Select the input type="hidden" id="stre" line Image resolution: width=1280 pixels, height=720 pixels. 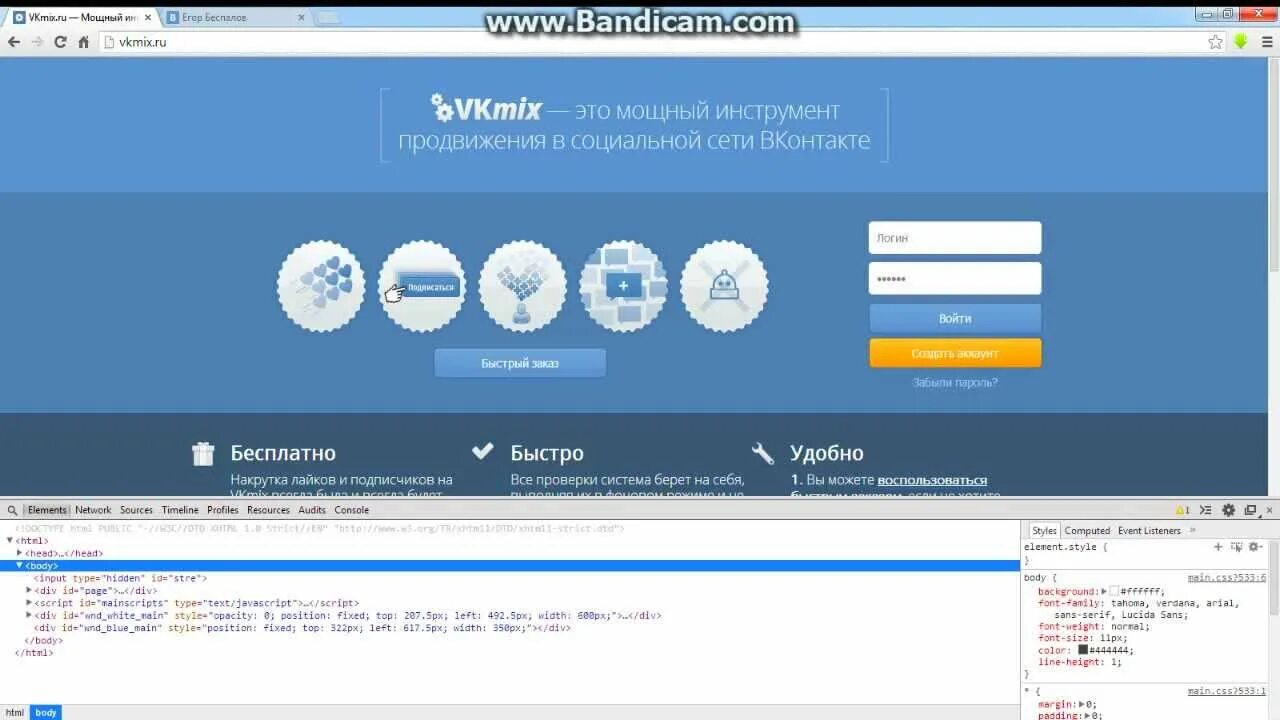click(x=120, y=578)
